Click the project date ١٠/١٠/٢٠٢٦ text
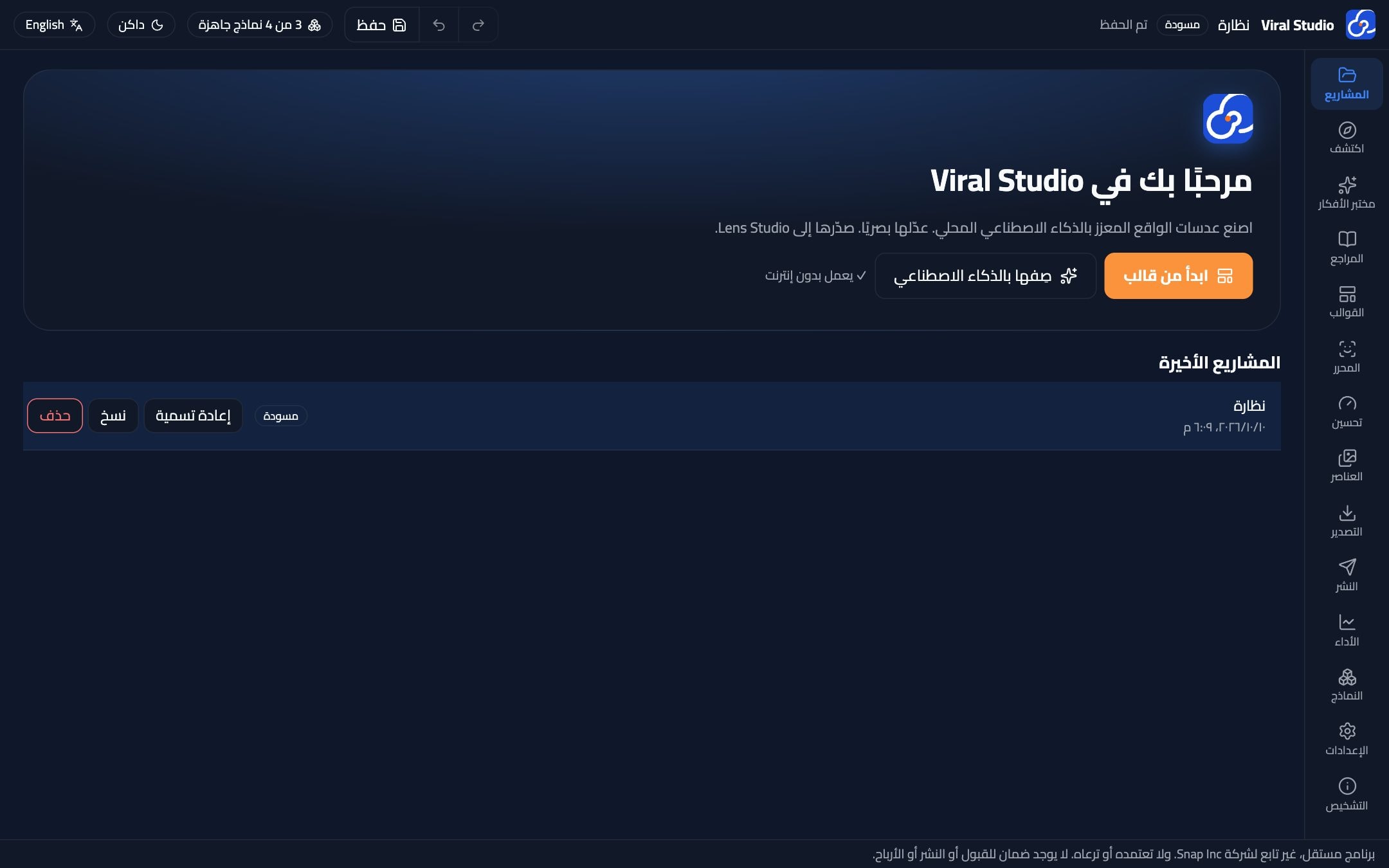Image resolution: width=1389 pixels, height=868 pixels. [1224, 428]
